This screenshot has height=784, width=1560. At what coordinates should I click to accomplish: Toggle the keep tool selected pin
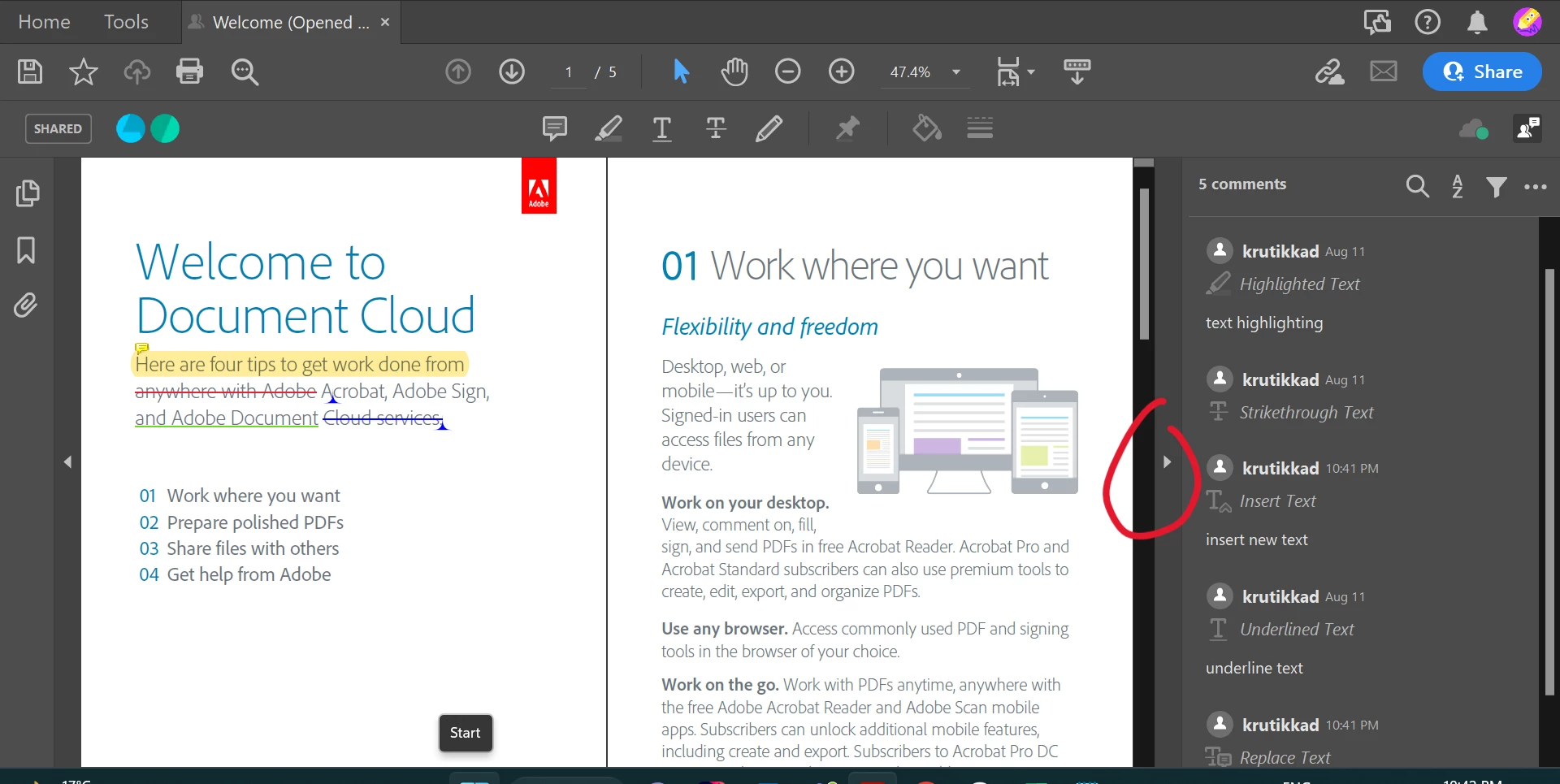(847, 128)
